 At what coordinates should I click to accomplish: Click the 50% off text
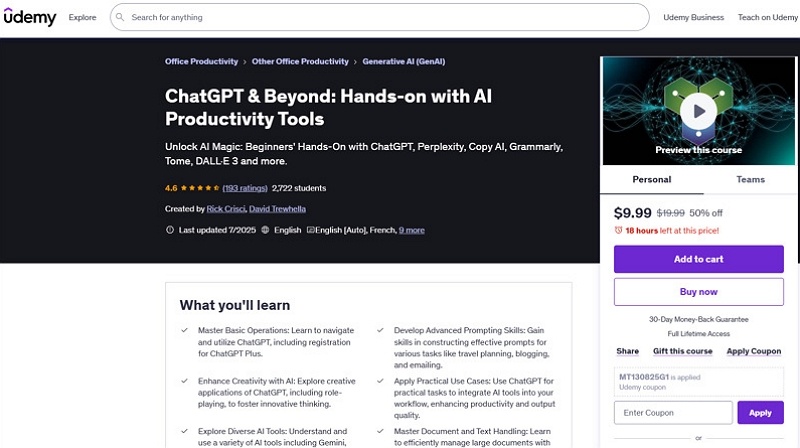706,213
